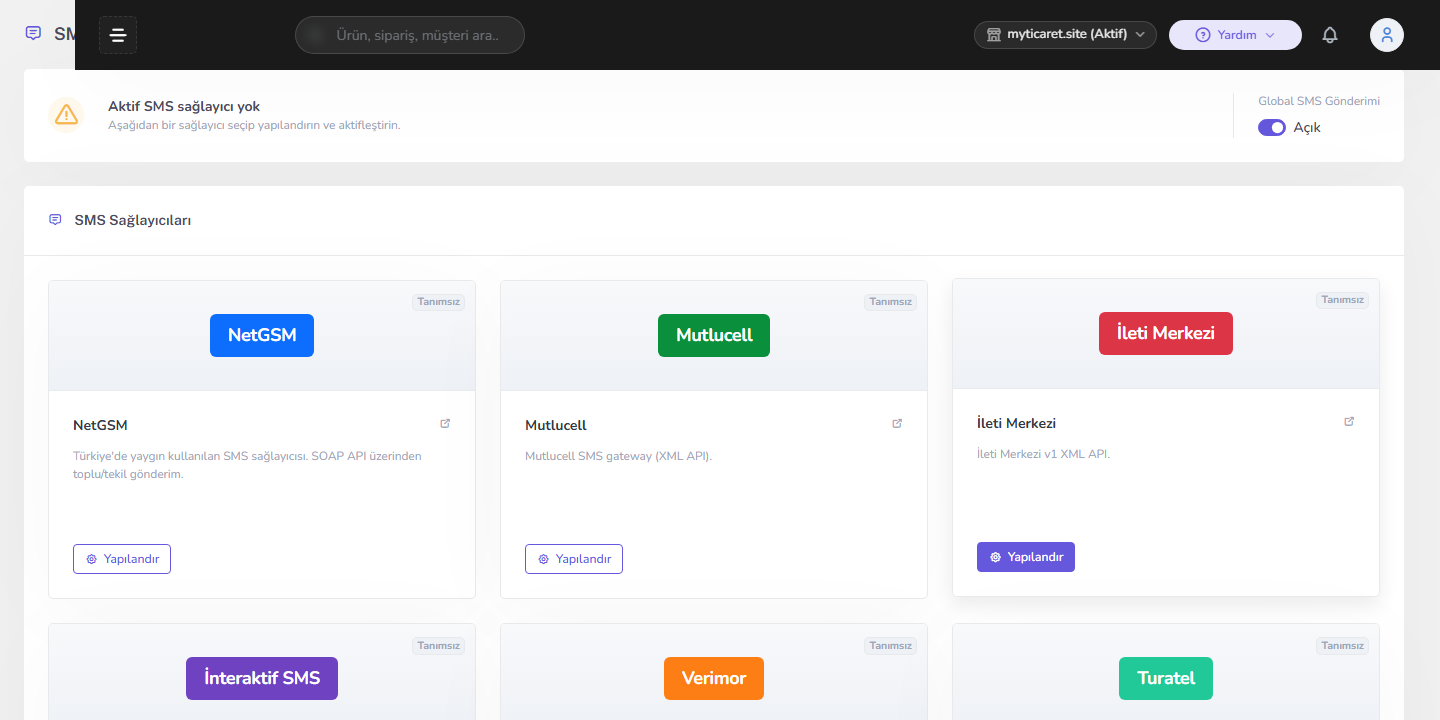Click the Tanımsız badge on NetGSM card
Screen dimensions: 1440x720
point(439,302)
